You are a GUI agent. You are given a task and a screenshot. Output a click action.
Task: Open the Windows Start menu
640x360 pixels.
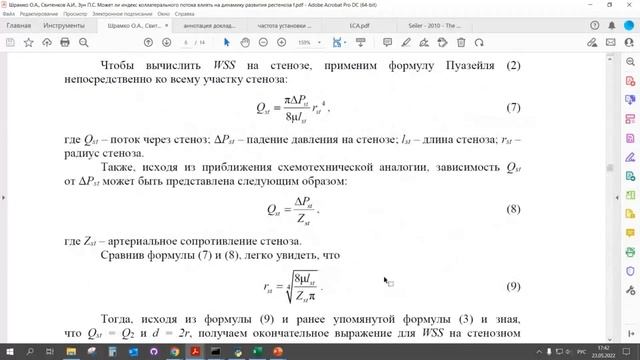[9, 351]
